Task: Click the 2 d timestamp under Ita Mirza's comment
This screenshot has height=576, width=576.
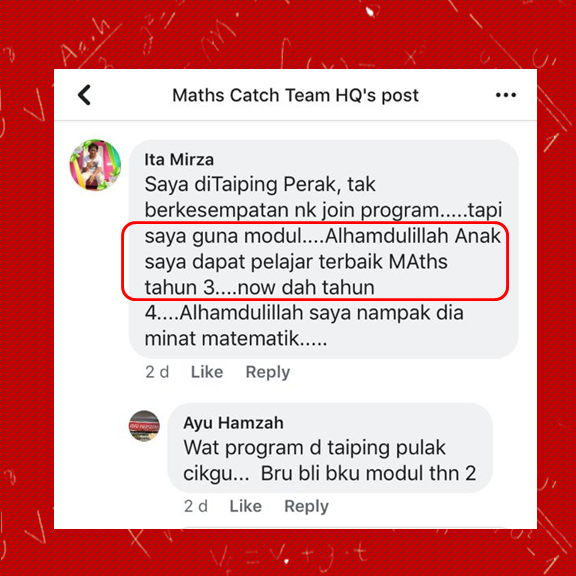Action: [157, 372]
